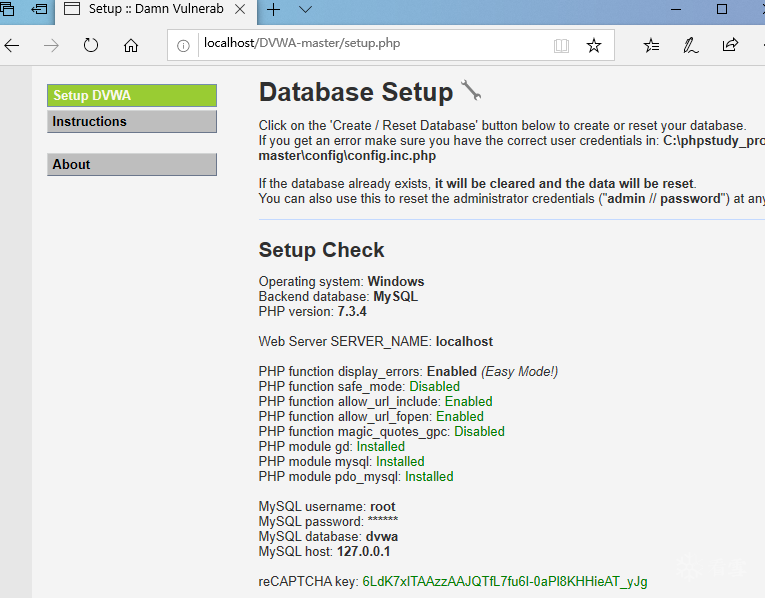This screenshot has height=598, width=765.
Task: Refresh the page with the reload icon
Action: point(91,45)
